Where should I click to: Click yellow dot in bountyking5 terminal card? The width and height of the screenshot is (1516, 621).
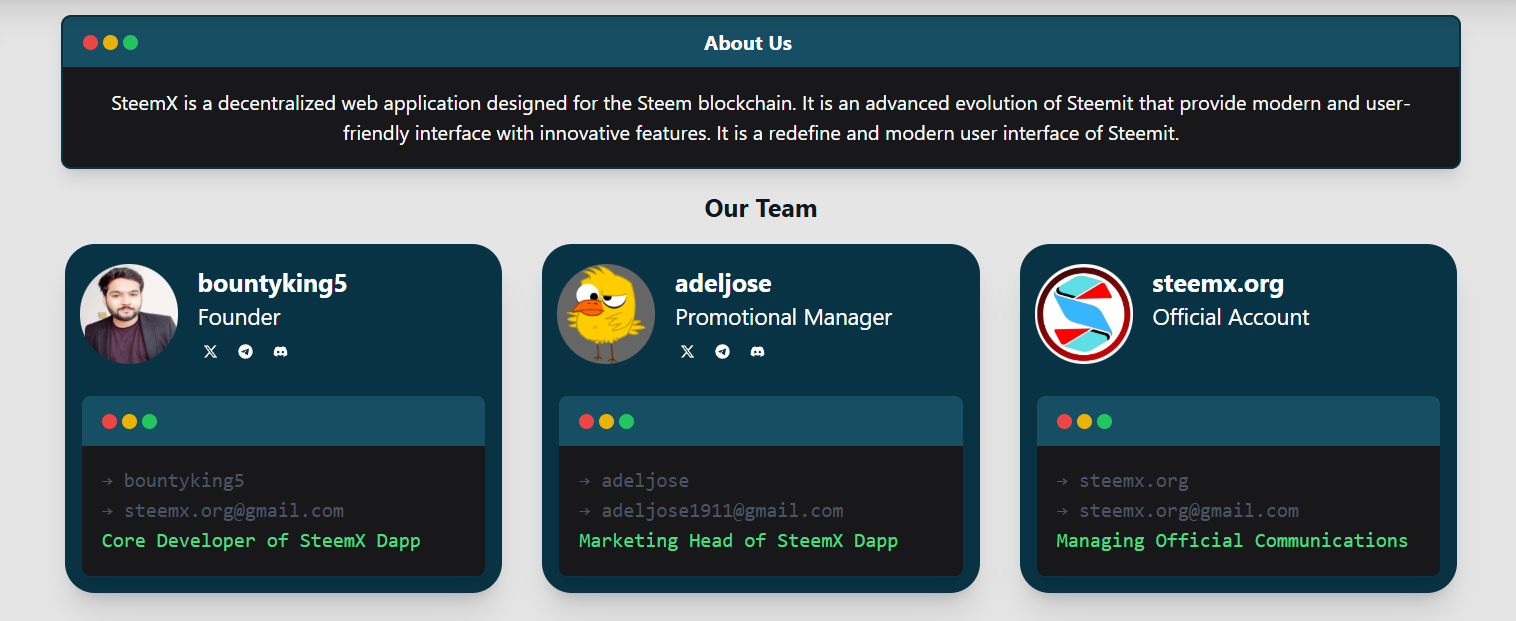point(129,421)
